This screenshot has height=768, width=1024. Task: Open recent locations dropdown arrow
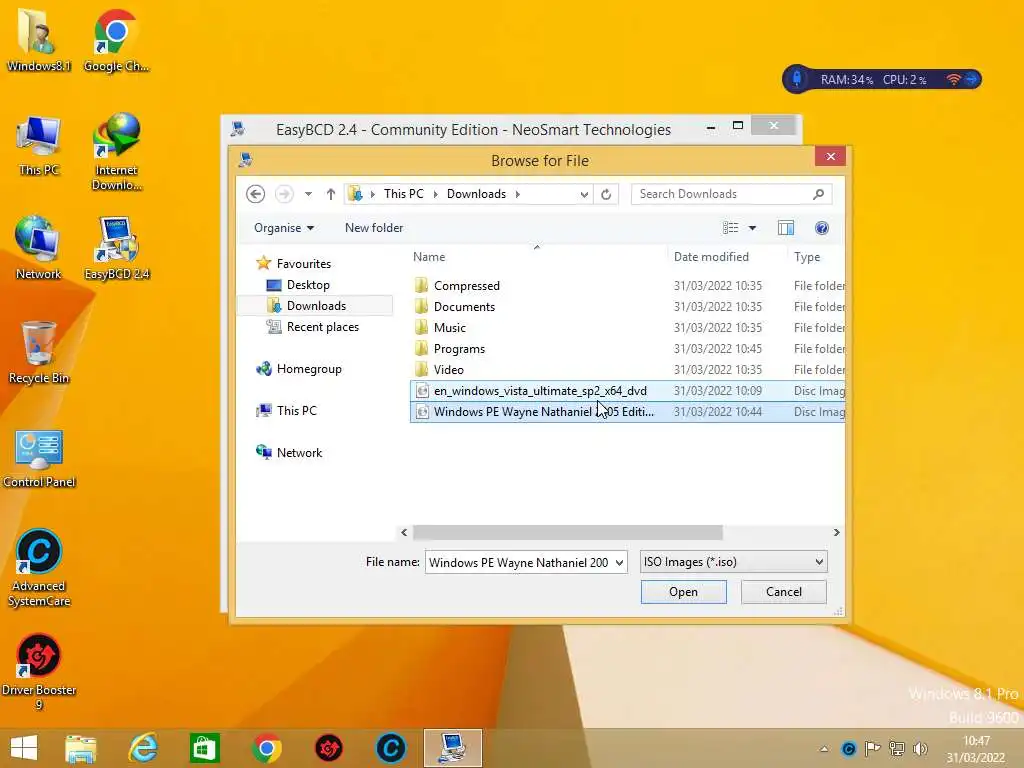pyautogui.click(x=308, y=194)
